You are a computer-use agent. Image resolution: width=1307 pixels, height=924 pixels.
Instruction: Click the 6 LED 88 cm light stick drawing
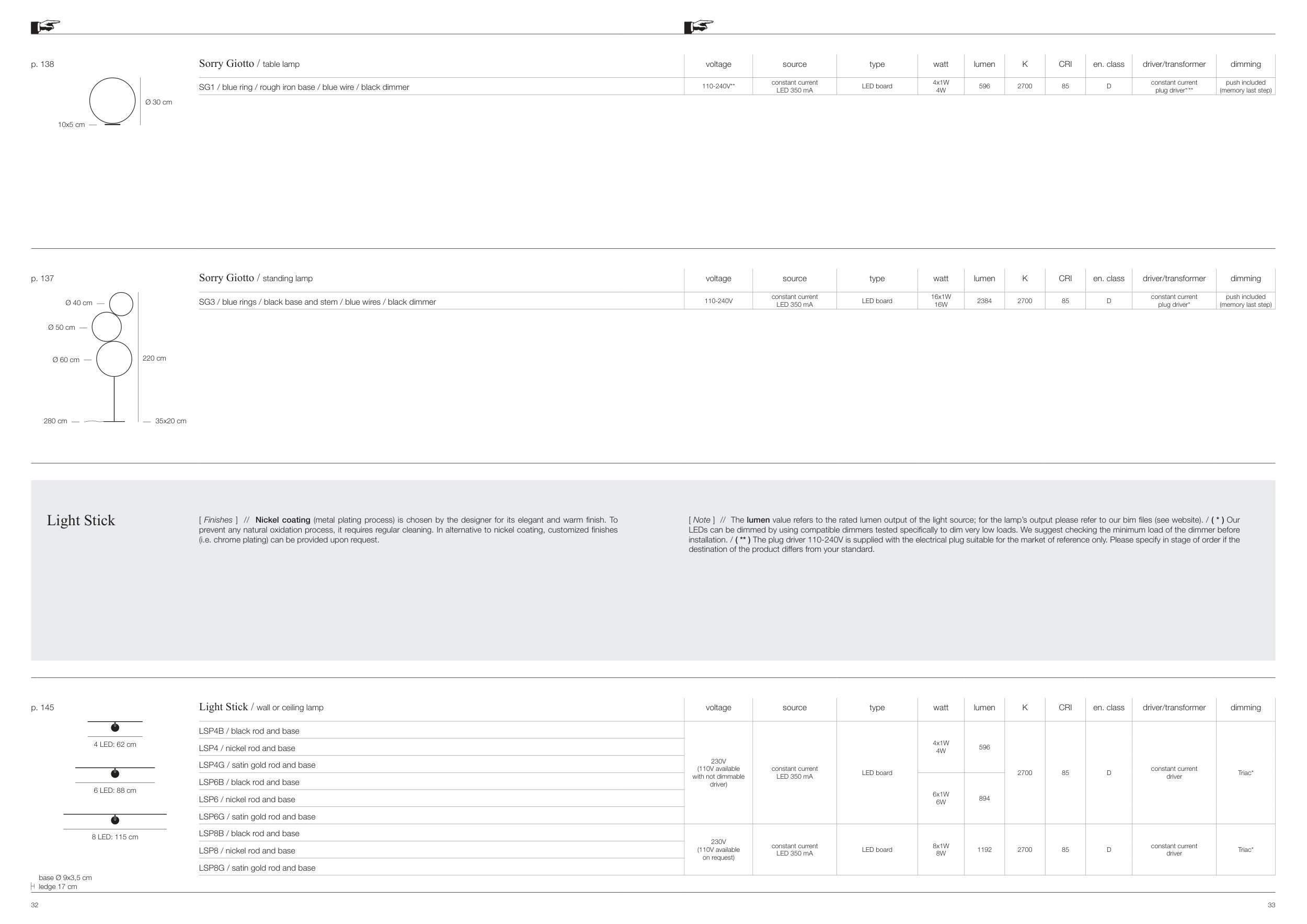coord(114,774)
